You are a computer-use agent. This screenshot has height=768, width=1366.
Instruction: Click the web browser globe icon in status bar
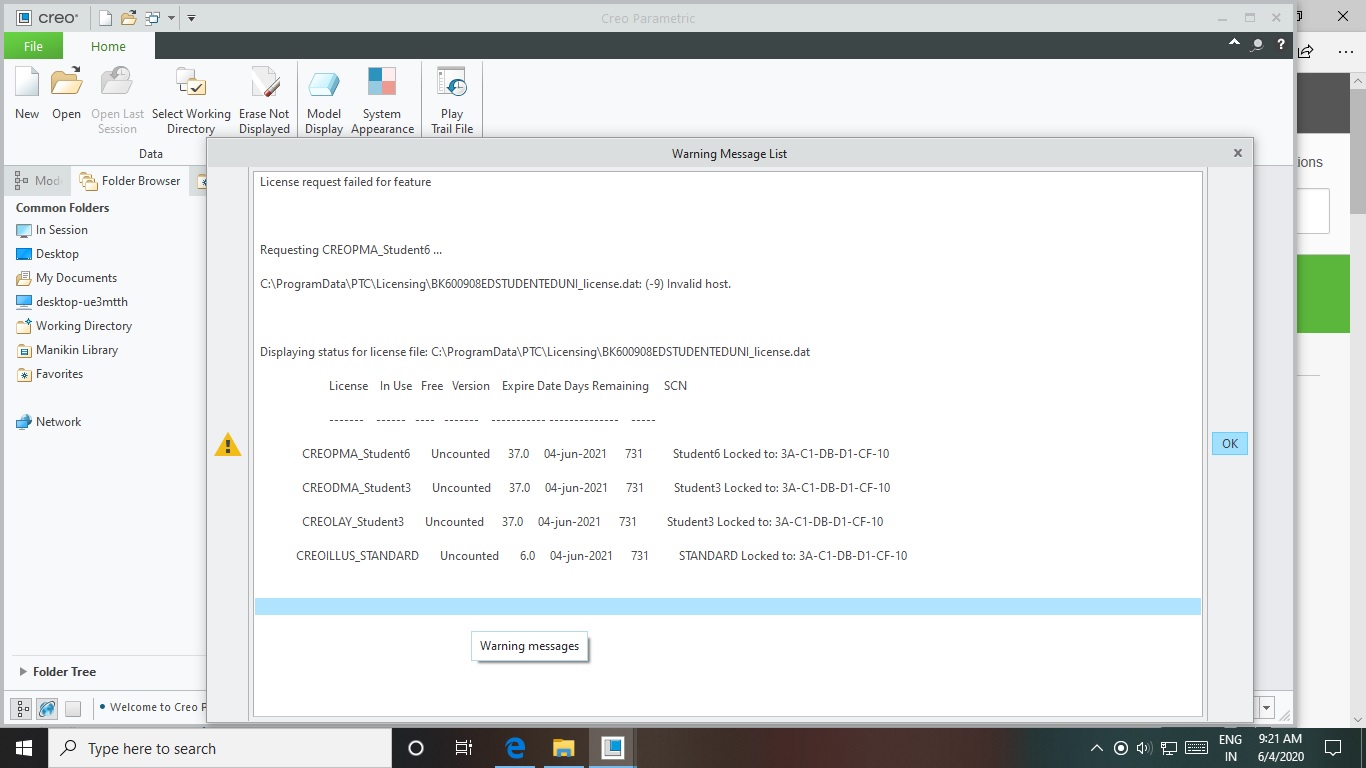tap(46, 708)
